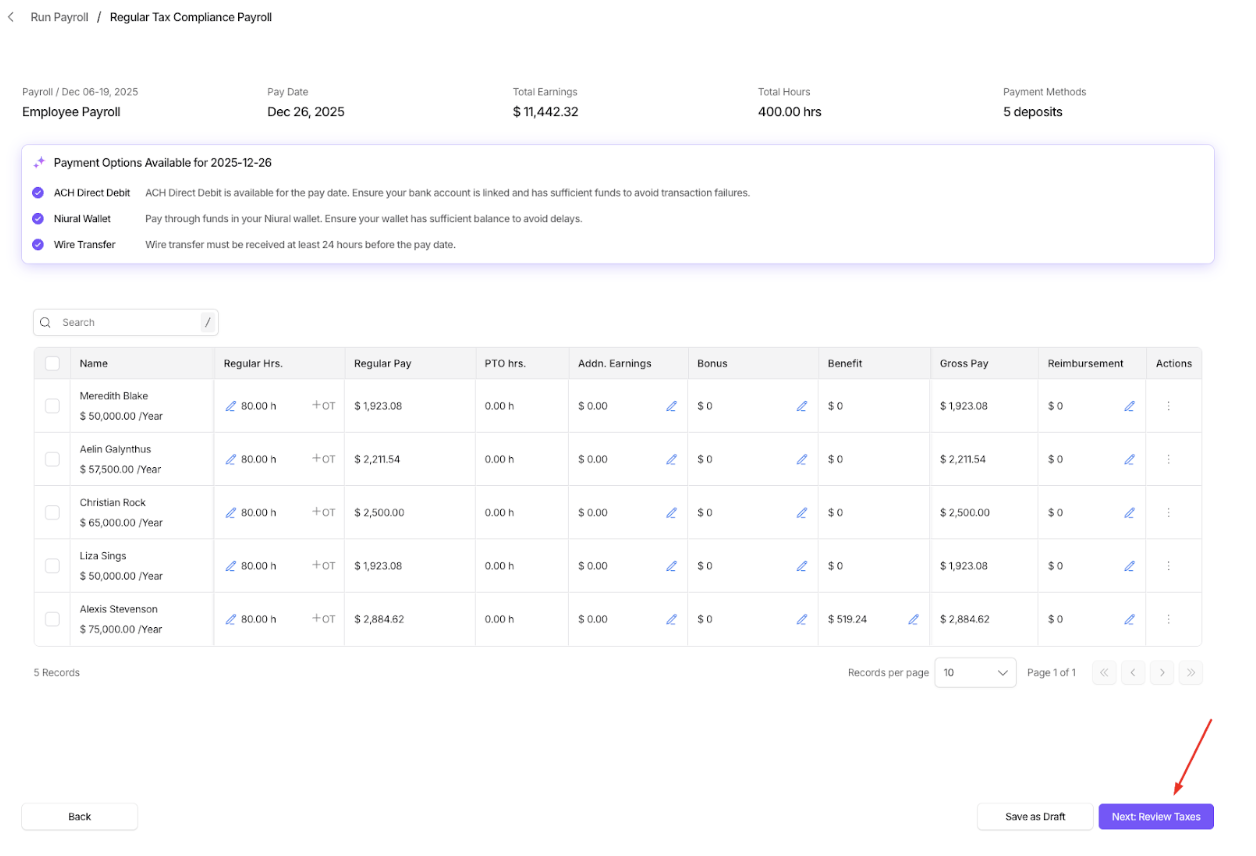This screenshot has height=856, width=1256.
Task: Edit additional earnings for Aelin Galynthus
Action: (671, 459)
